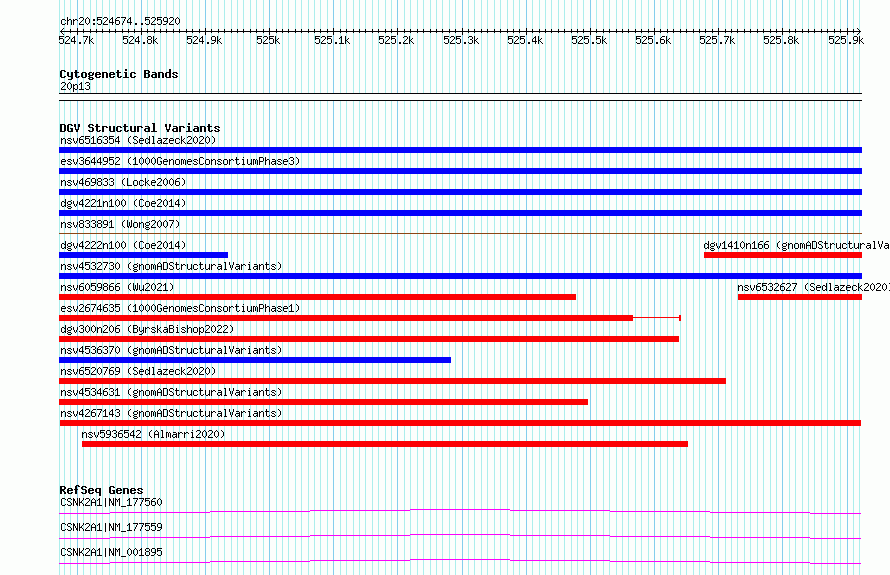Open the nsv6532627 (Sedlazeck2020) variant

click(x=813, y=287)
